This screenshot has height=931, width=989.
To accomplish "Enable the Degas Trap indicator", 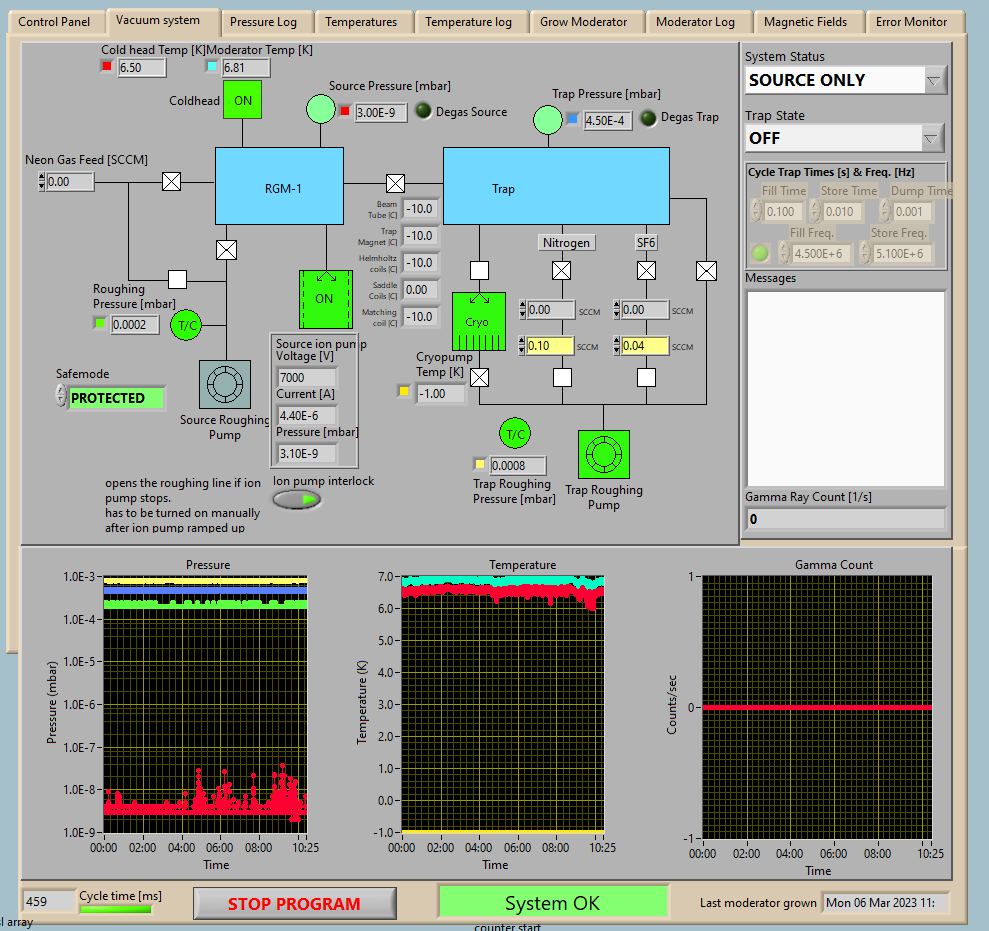I will [649, 118].
